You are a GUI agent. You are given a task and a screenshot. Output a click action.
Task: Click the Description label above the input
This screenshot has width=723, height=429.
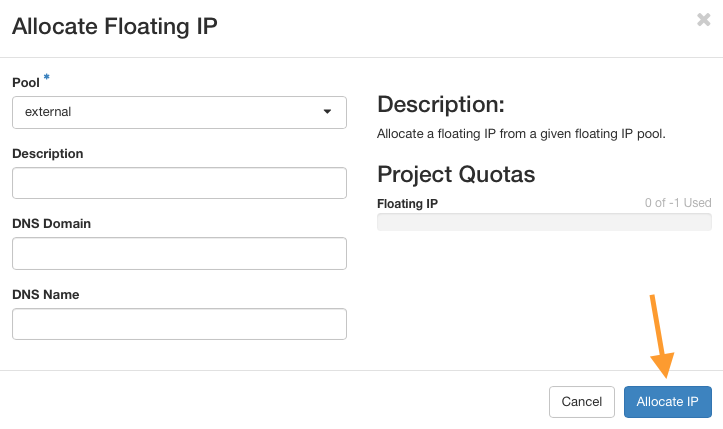coord(47,153)
